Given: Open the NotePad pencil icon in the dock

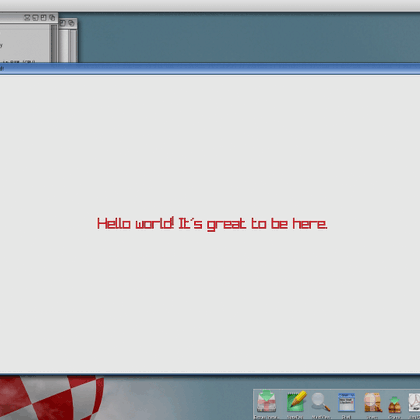Looking at the screenshot, I should (296, 402).
